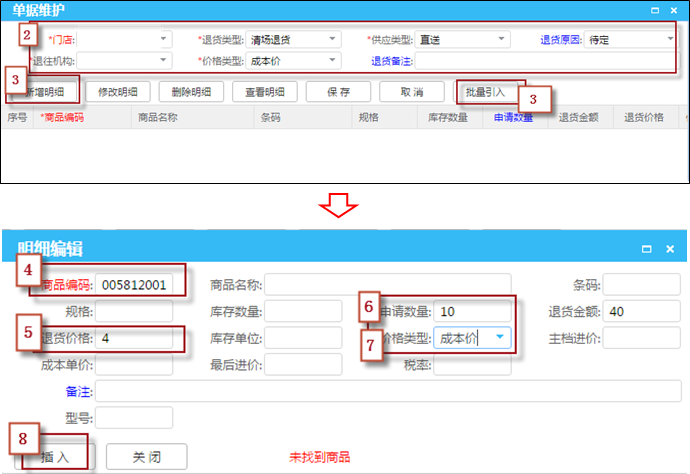This screenshot has height=474, width=690.
Task: Click the 库存数量 column header
Action: tap(448, 118)
